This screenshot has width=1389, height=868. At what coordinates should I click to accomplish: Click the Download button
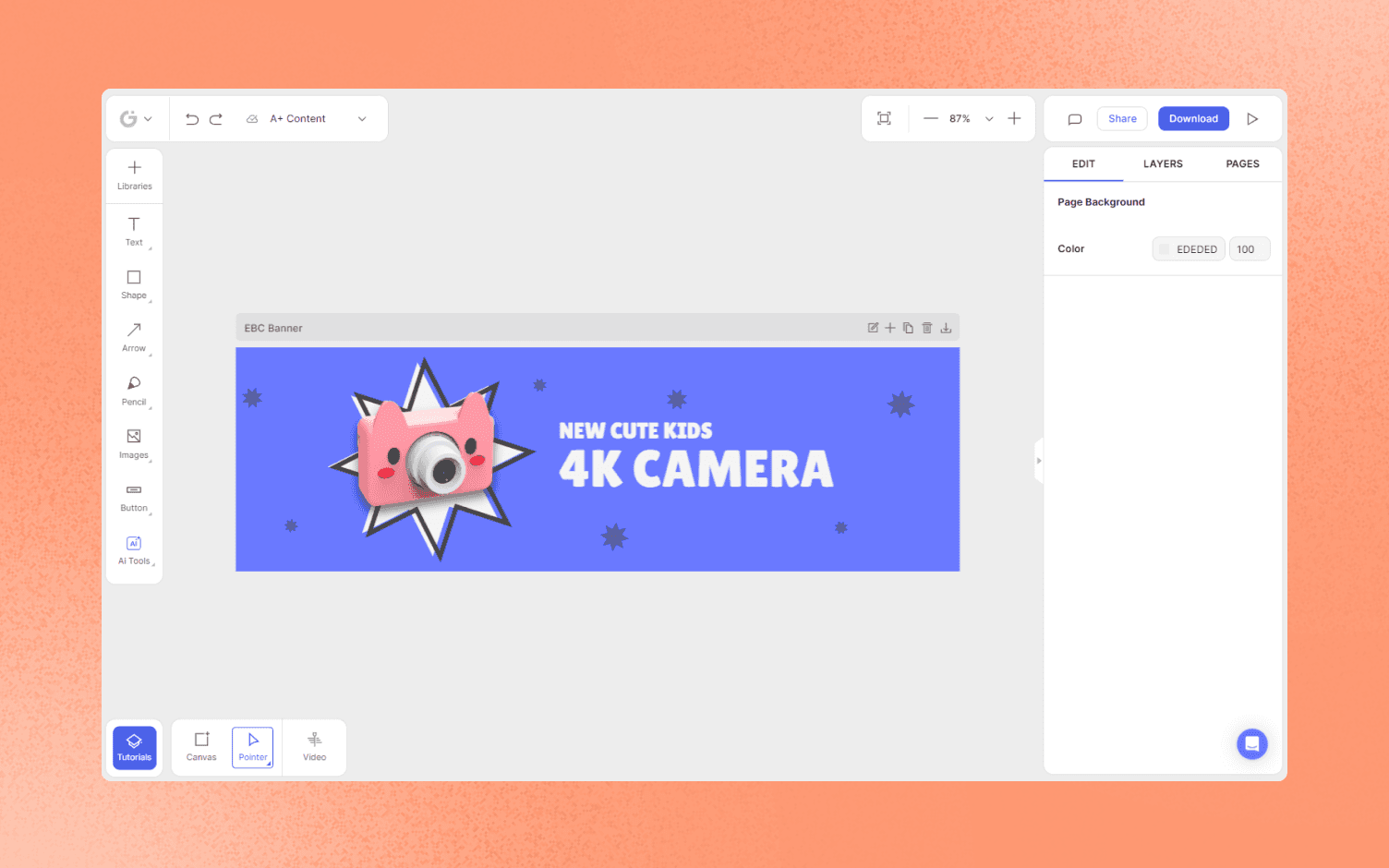[1193, 118]
